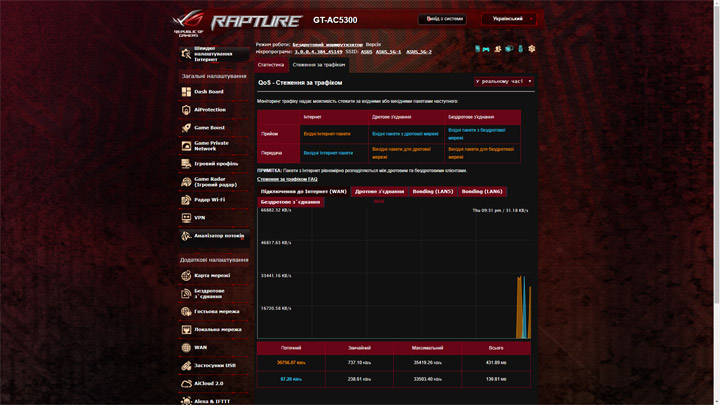Open the Локальна мережа icon
The height and width of the screenshot is (405, 720).
coord(186,329)
